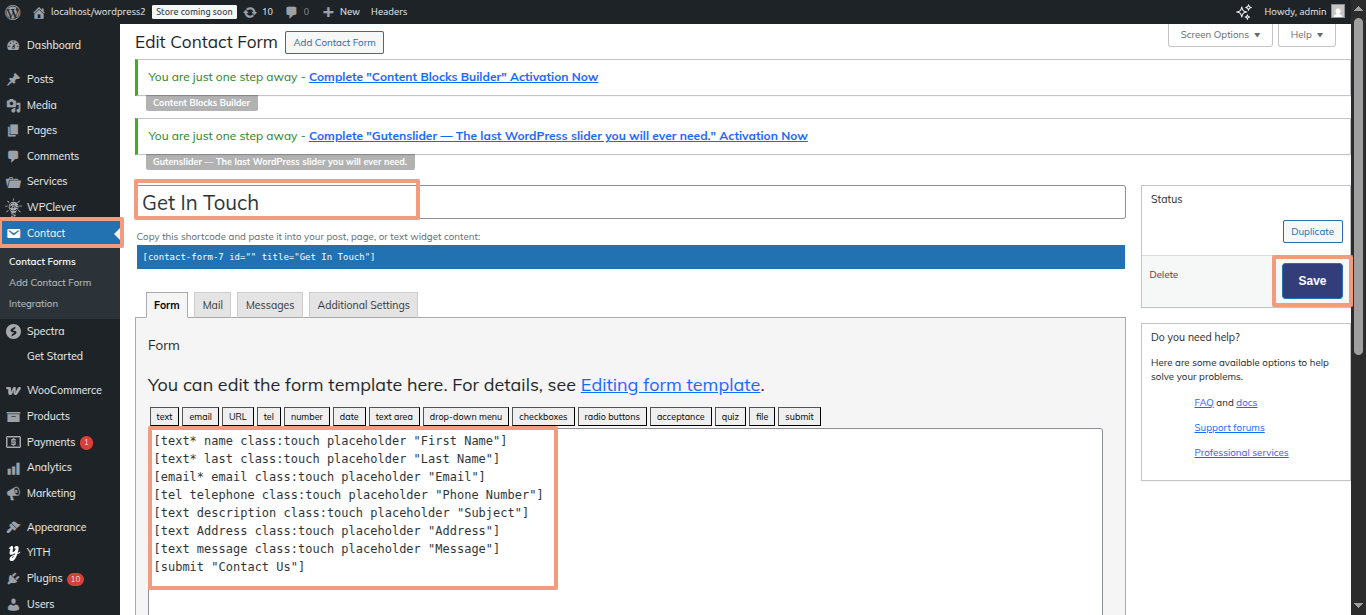Screen dimensions: 1366x615
Task: Insert a drop-down menu form tag
Action: [465, 417]
